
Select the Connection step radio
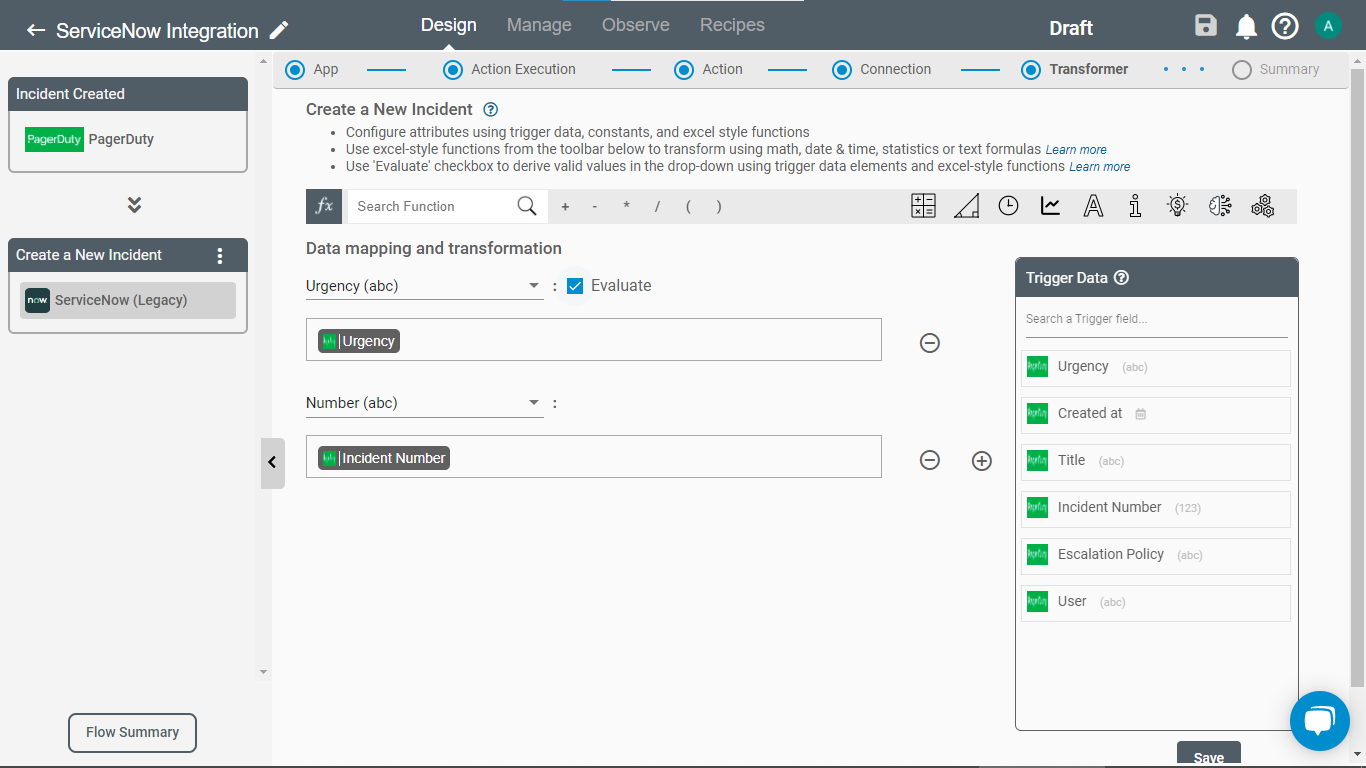(842, 70)
